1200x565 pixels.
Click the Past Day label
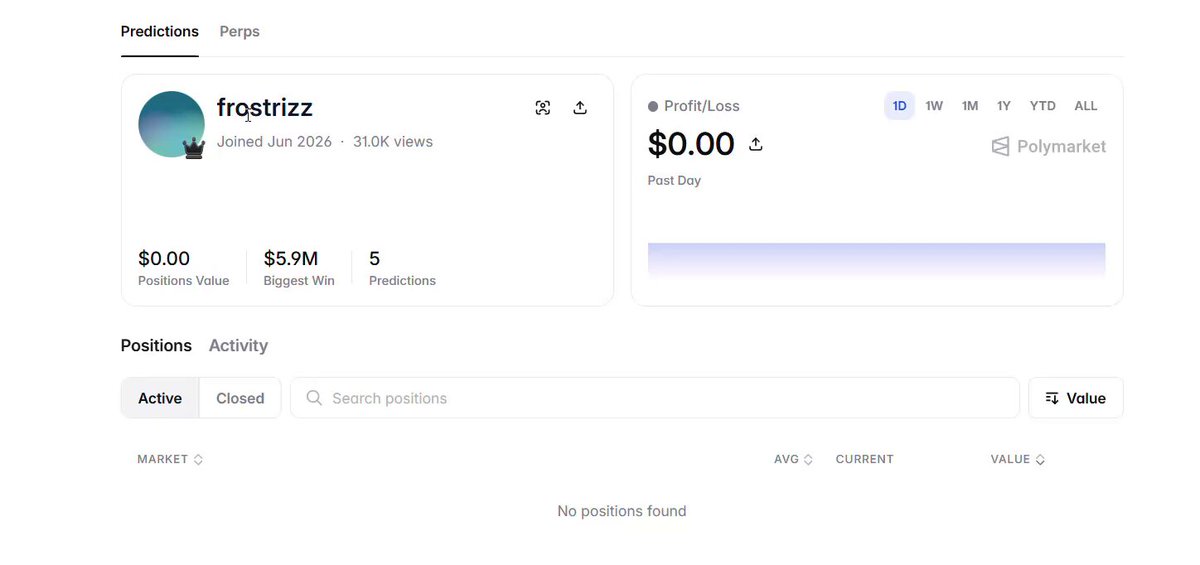click(x=674, y=181)
